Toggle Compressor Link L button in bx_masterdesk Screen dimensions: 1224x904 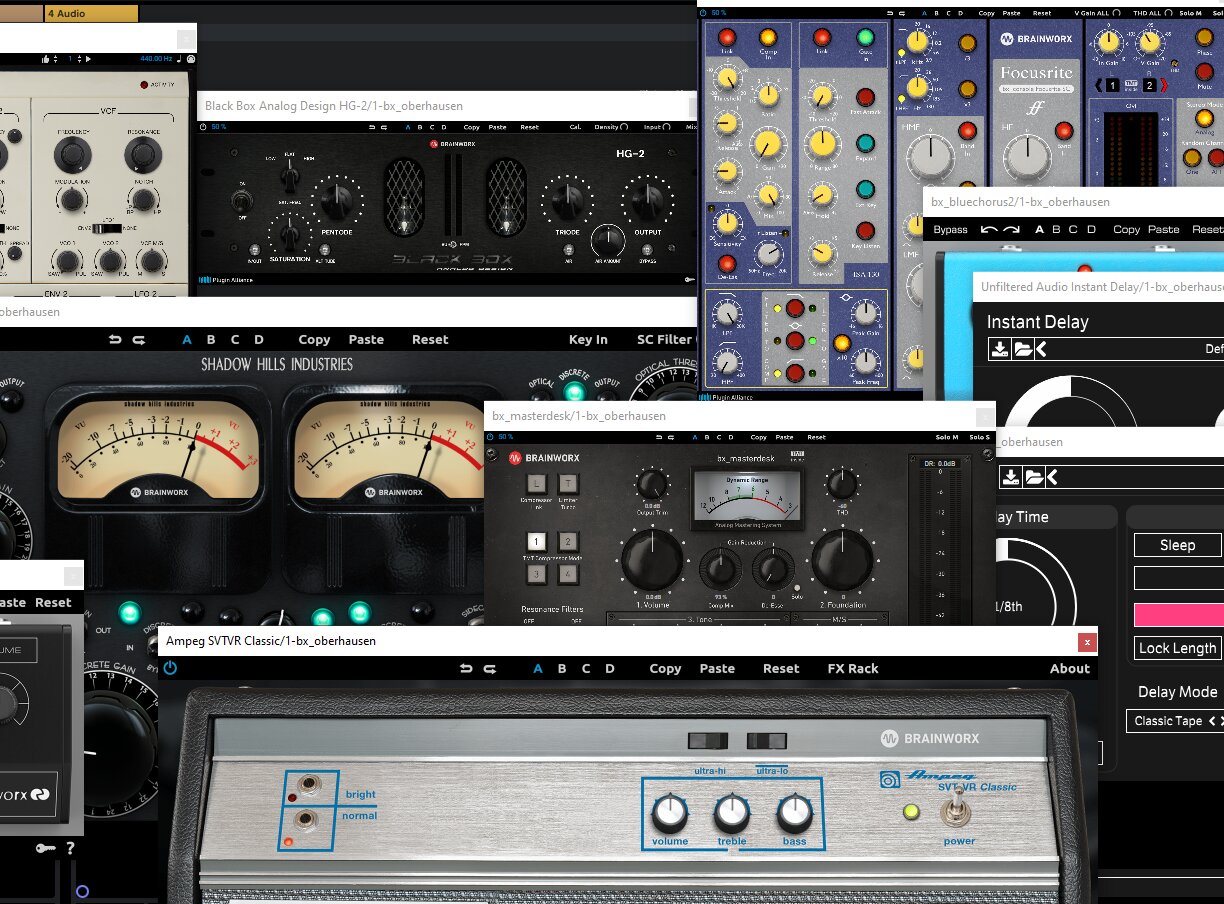coord(537,484)
